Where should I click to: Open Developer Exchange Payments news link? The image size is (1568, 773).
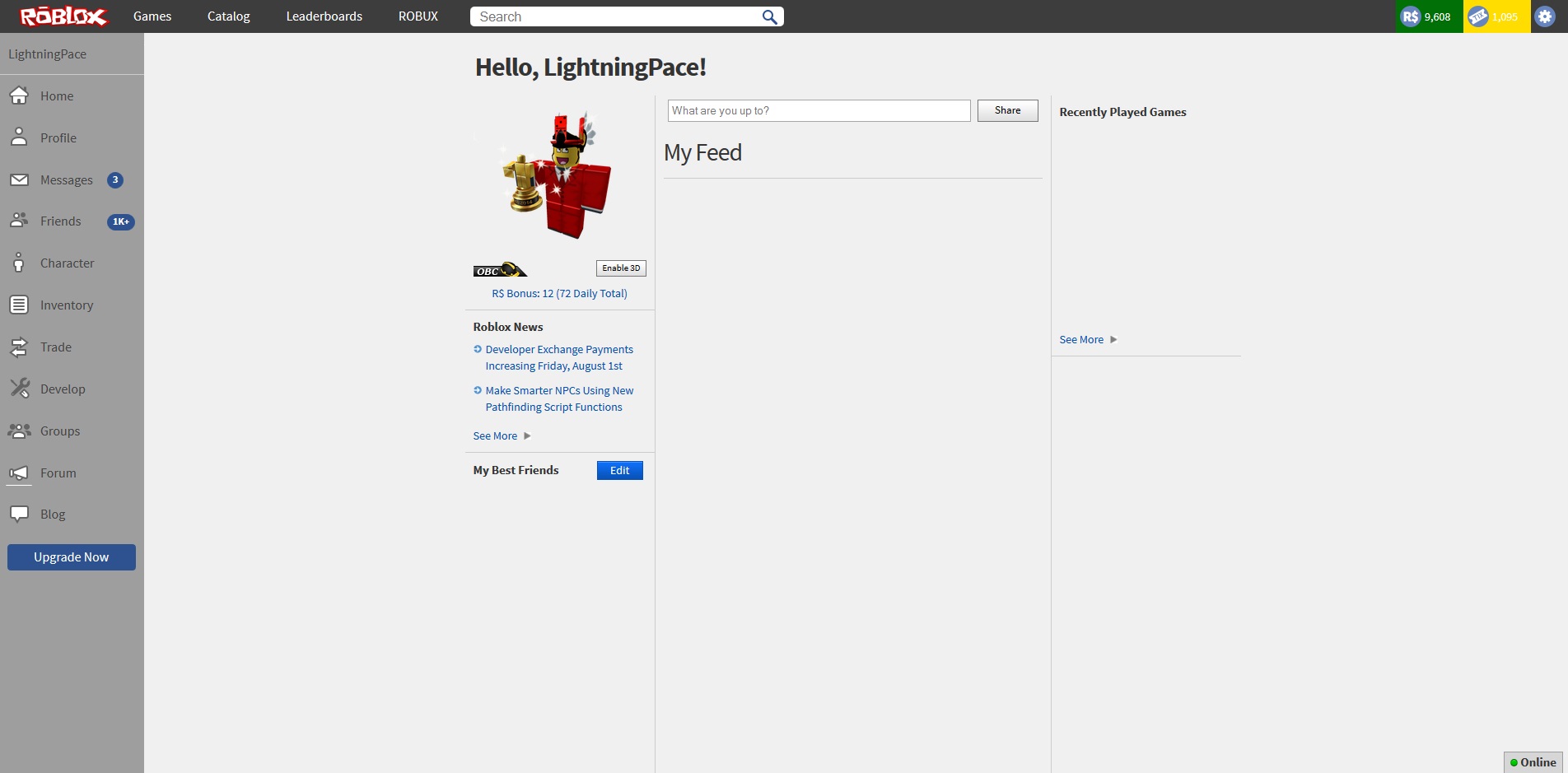(558, 357)
